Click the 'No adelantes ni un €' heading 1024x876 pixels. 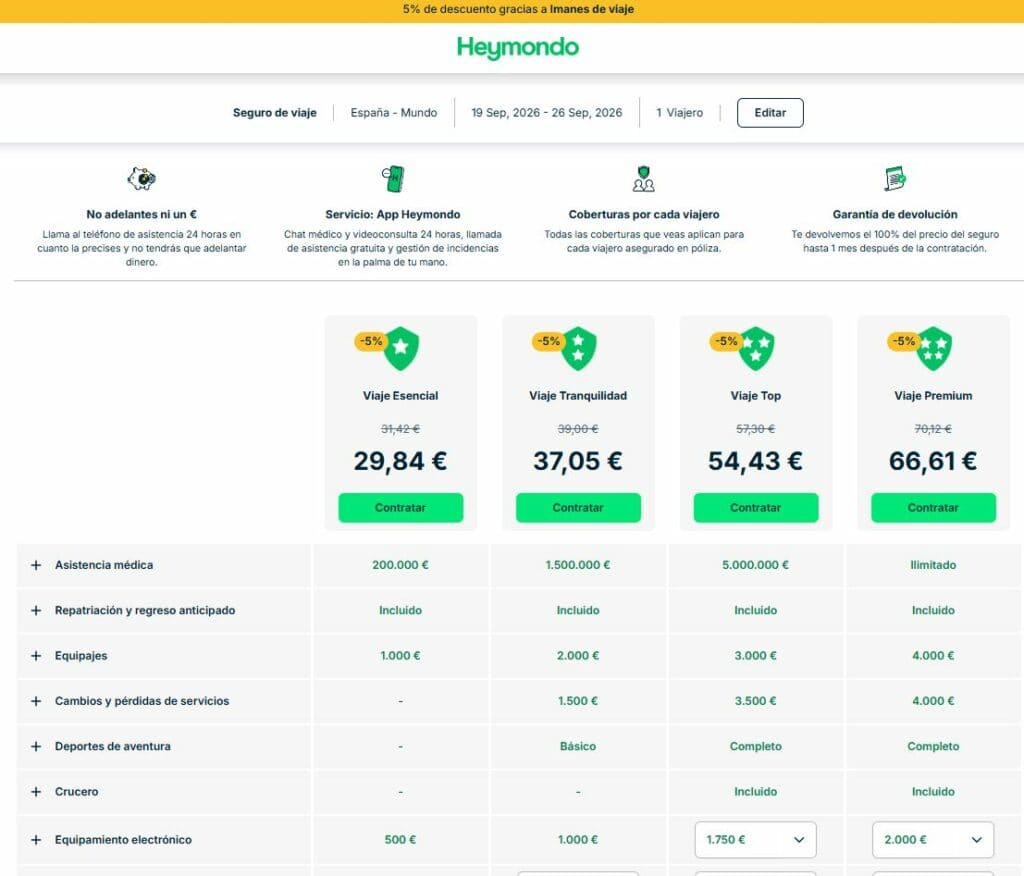pos(141,214)
